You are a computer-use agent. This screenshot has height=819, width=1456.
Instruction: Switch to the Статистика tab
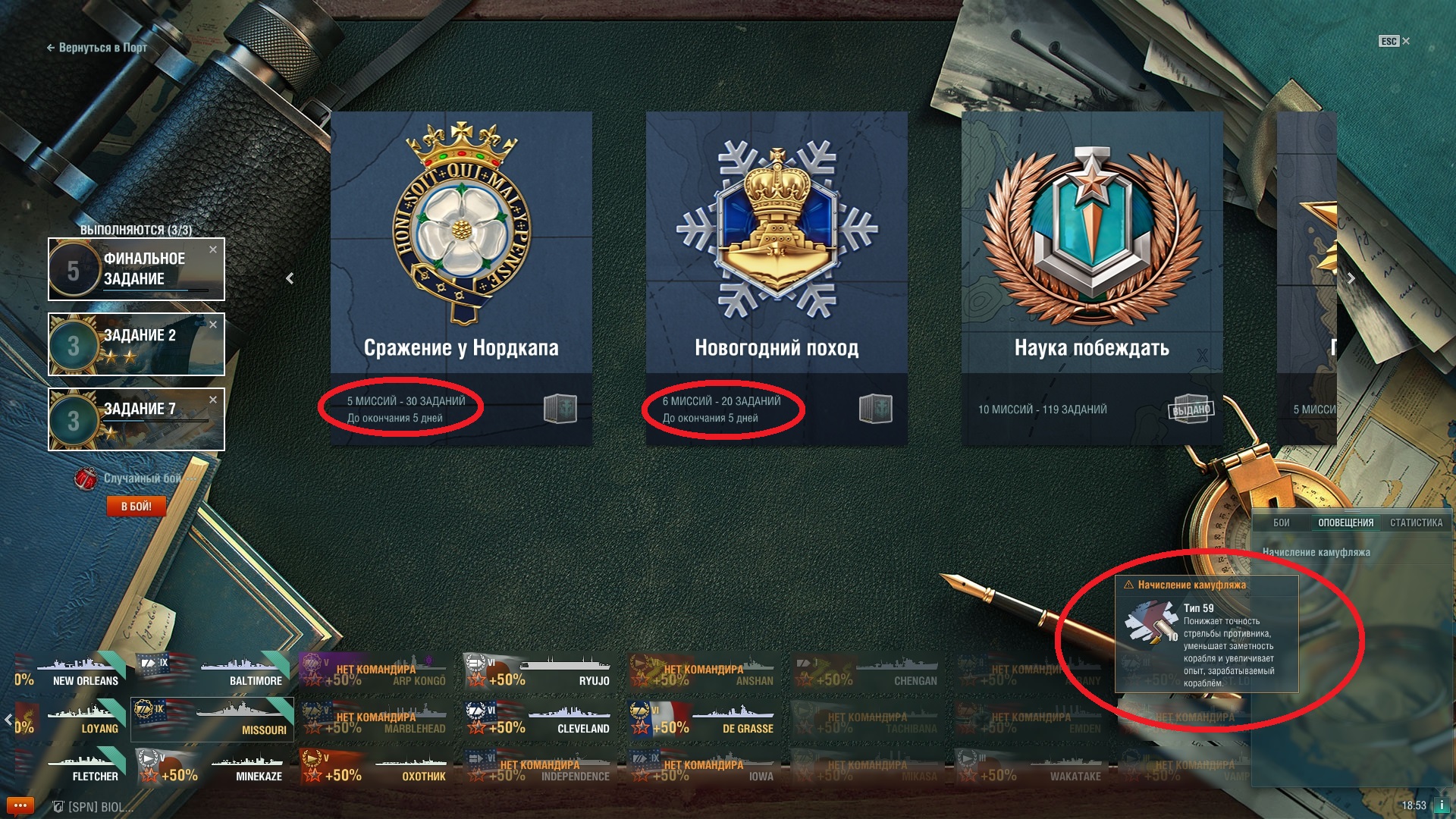1416,522
